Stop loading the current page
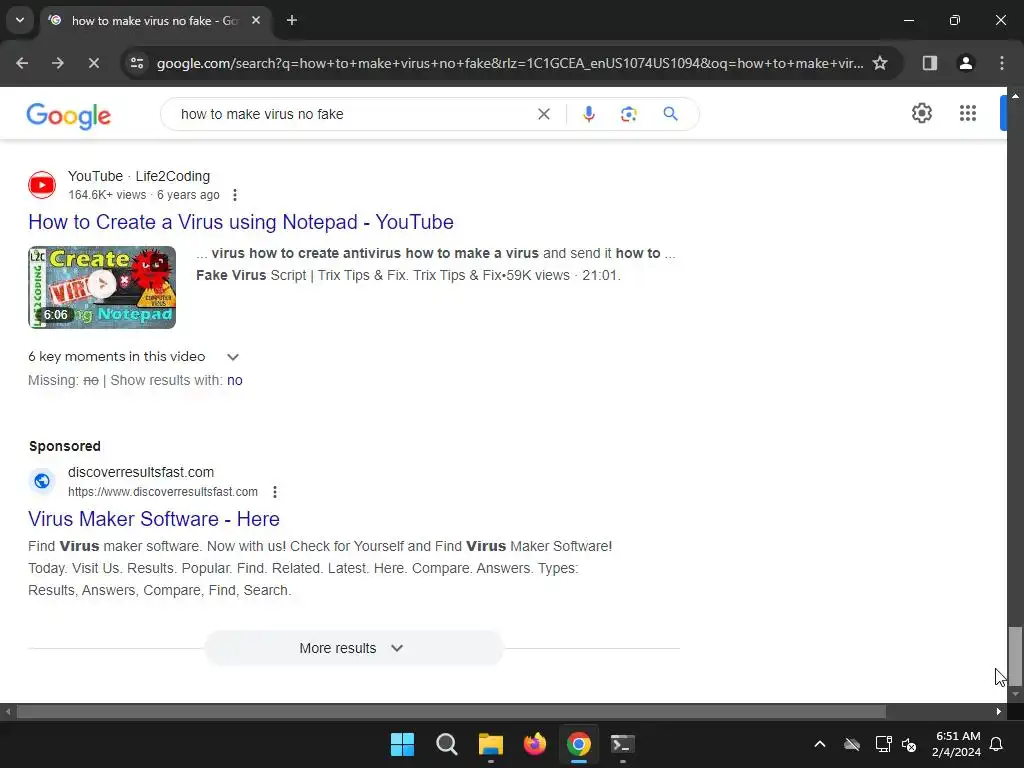Image resolution: width=1024 pixels, height=768 pixels. 93,63
